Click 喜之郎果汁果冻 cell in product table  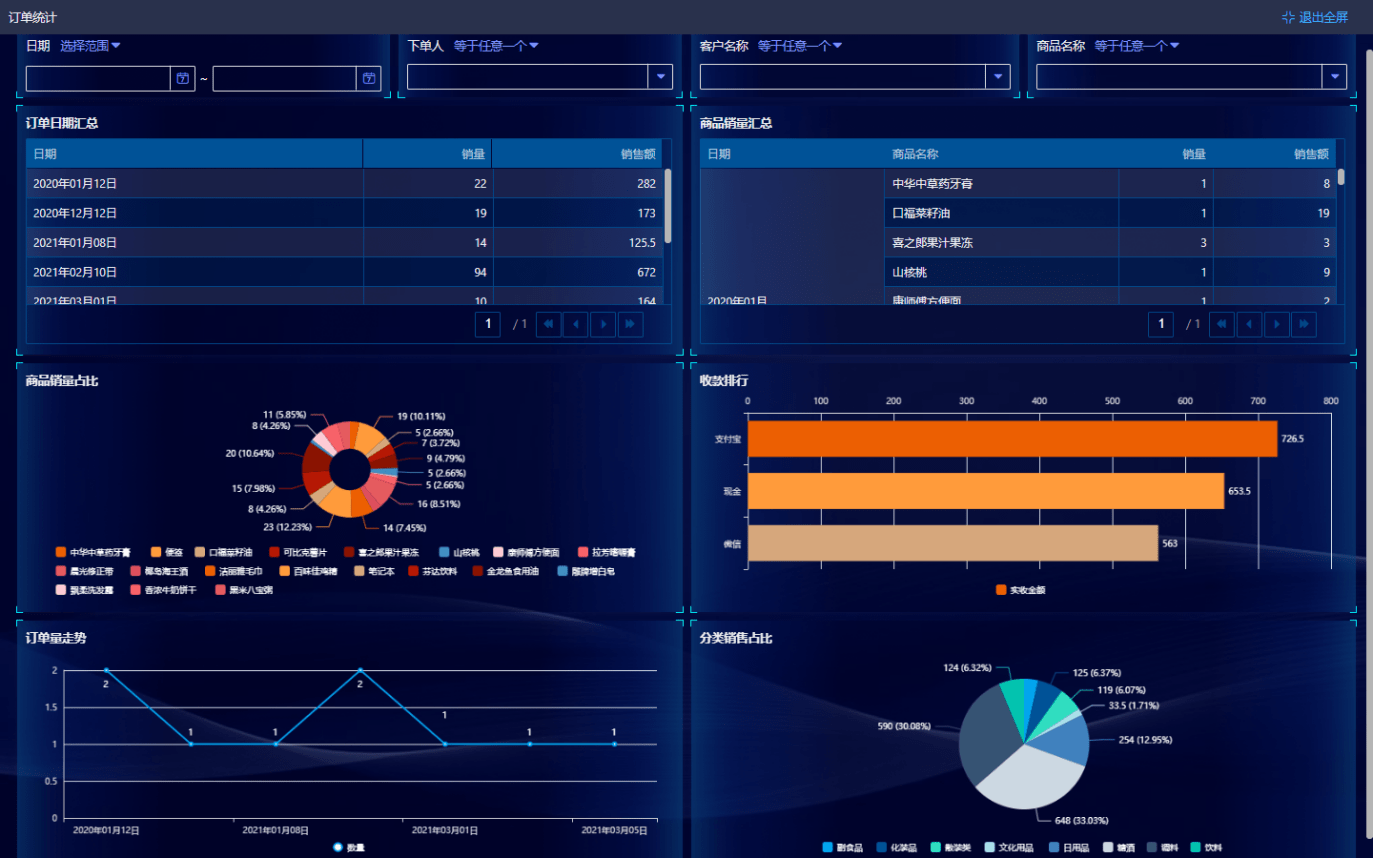[x=1001, y=243]
